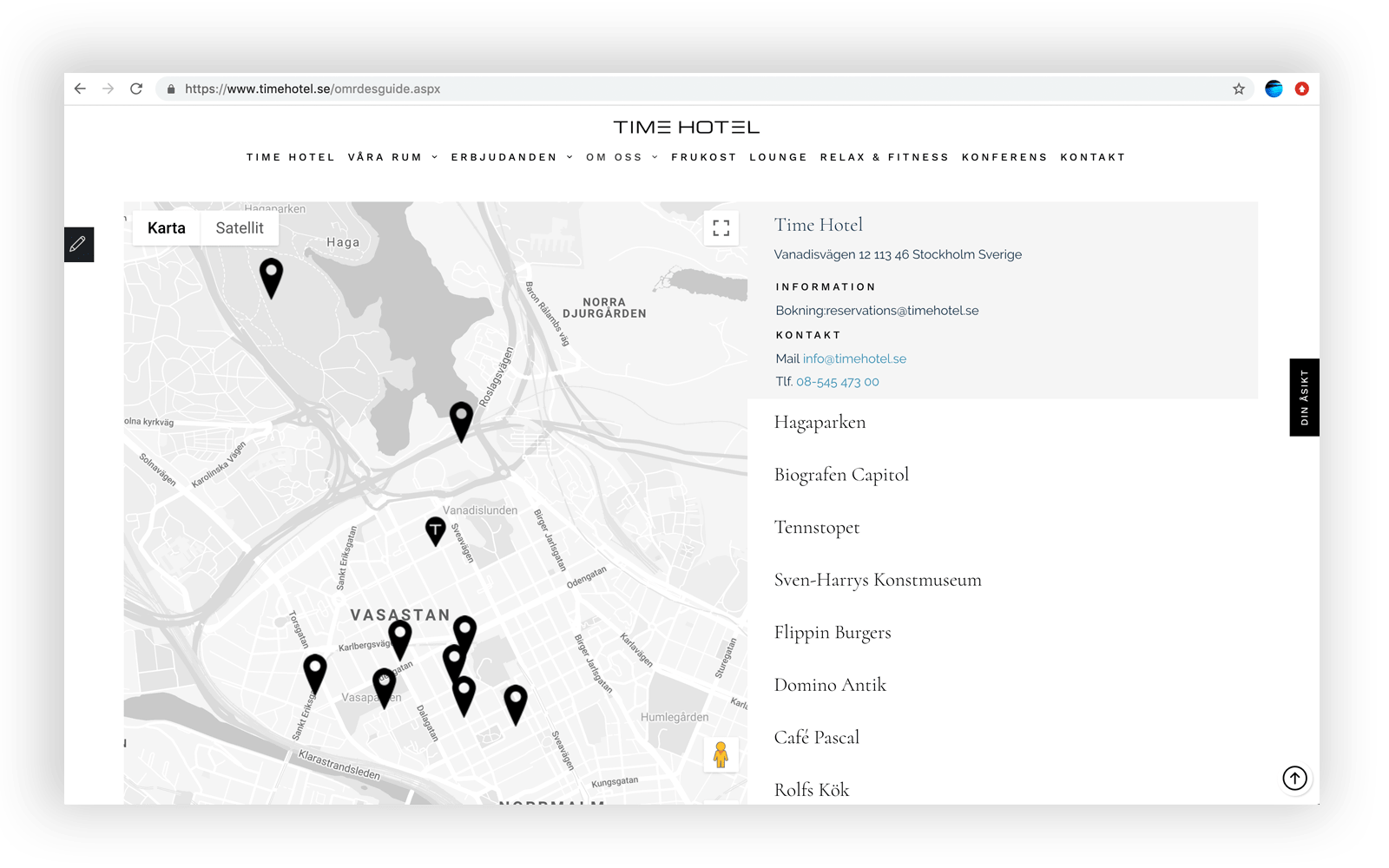The width and height of the screenshot is (1389, 868).
Task: Select Rolfs Kök in the list
Action: (x=812, y=790)
